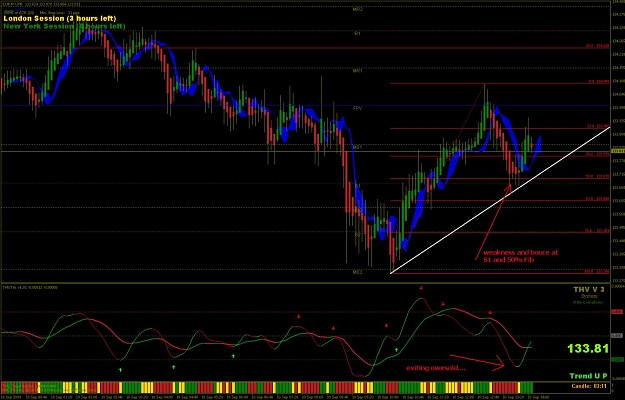
Task: Click the highlighted current-price tag on price scale
Action: tap(617, 151)
